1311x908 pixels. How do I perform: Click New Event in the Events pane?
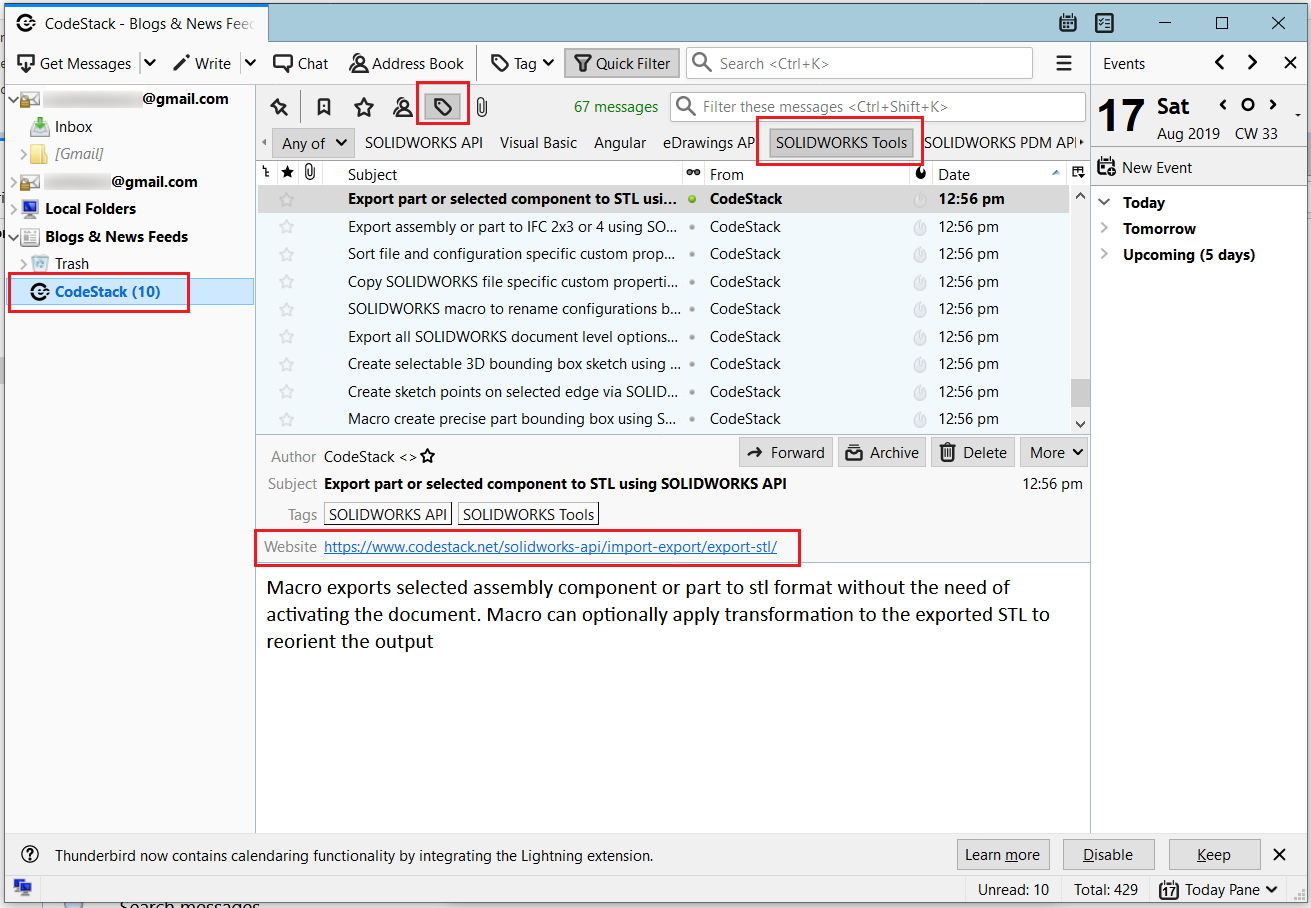tap(1146, 168)
